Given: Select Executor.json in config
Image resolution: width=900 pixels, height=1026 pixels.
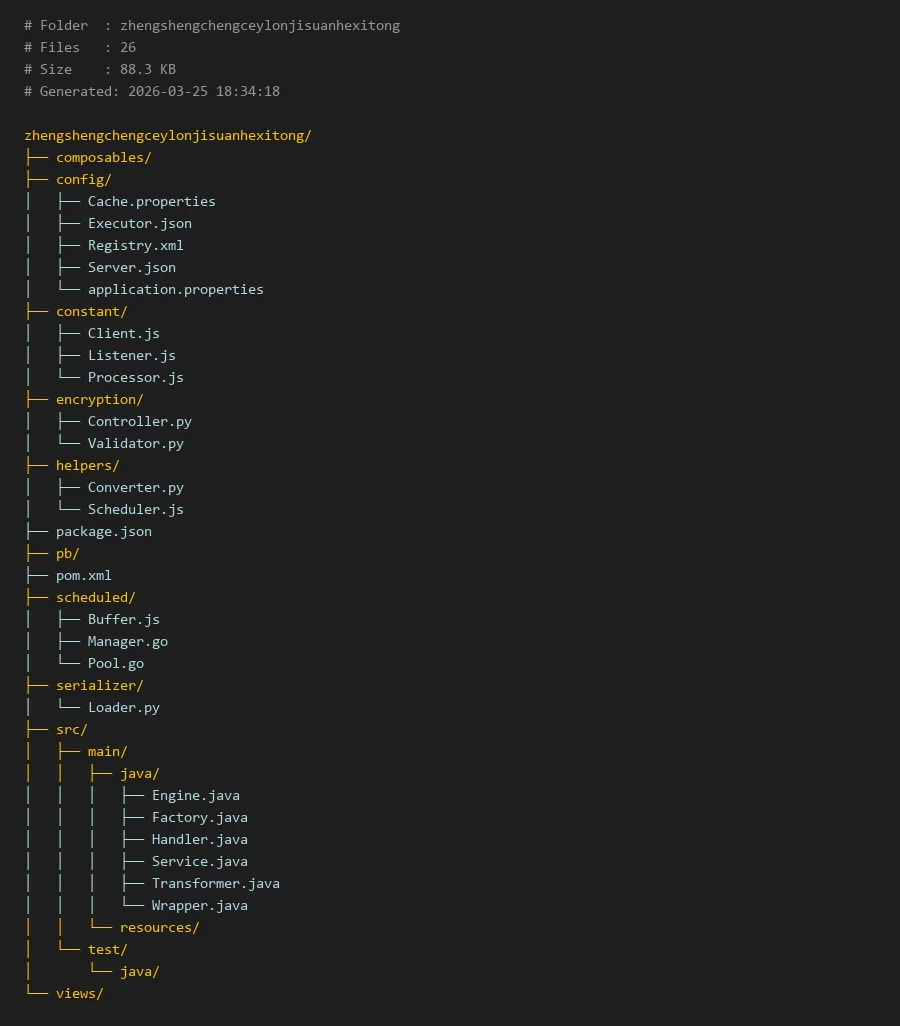Looking at the screenshot, I should [x=139, y=223].
